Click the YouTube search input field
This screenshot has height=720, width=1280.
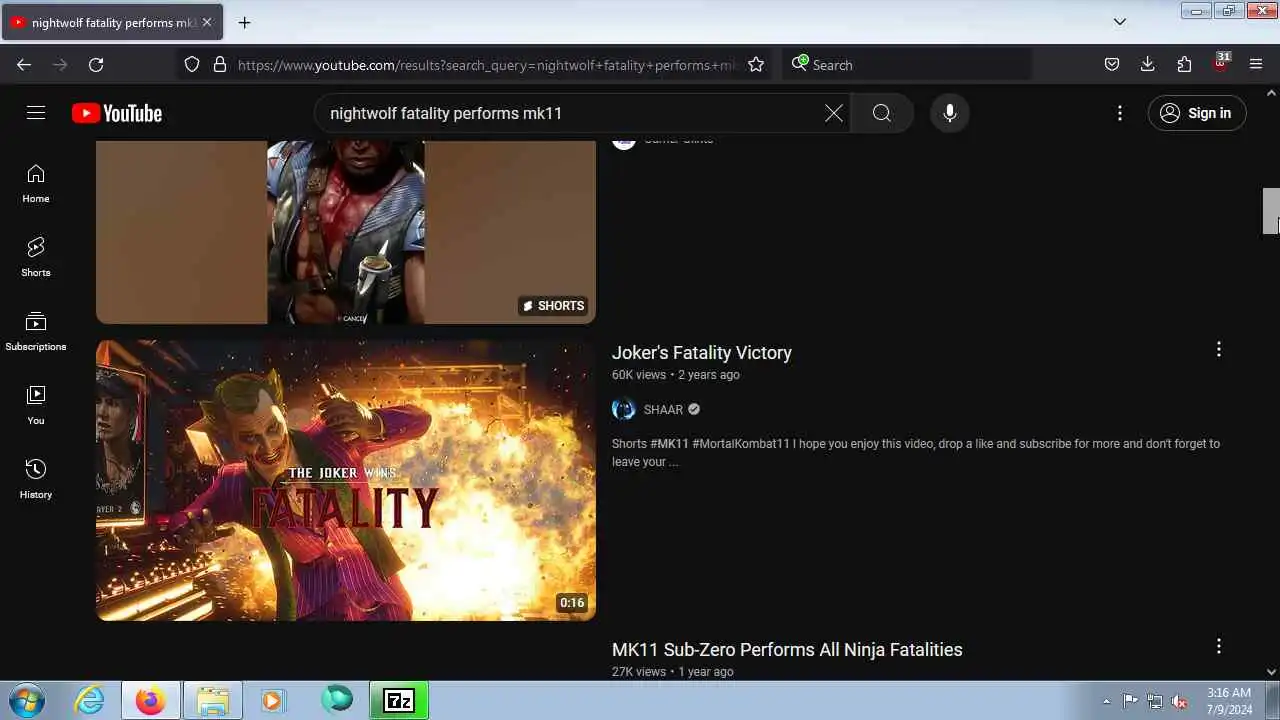tap(570, 113)
